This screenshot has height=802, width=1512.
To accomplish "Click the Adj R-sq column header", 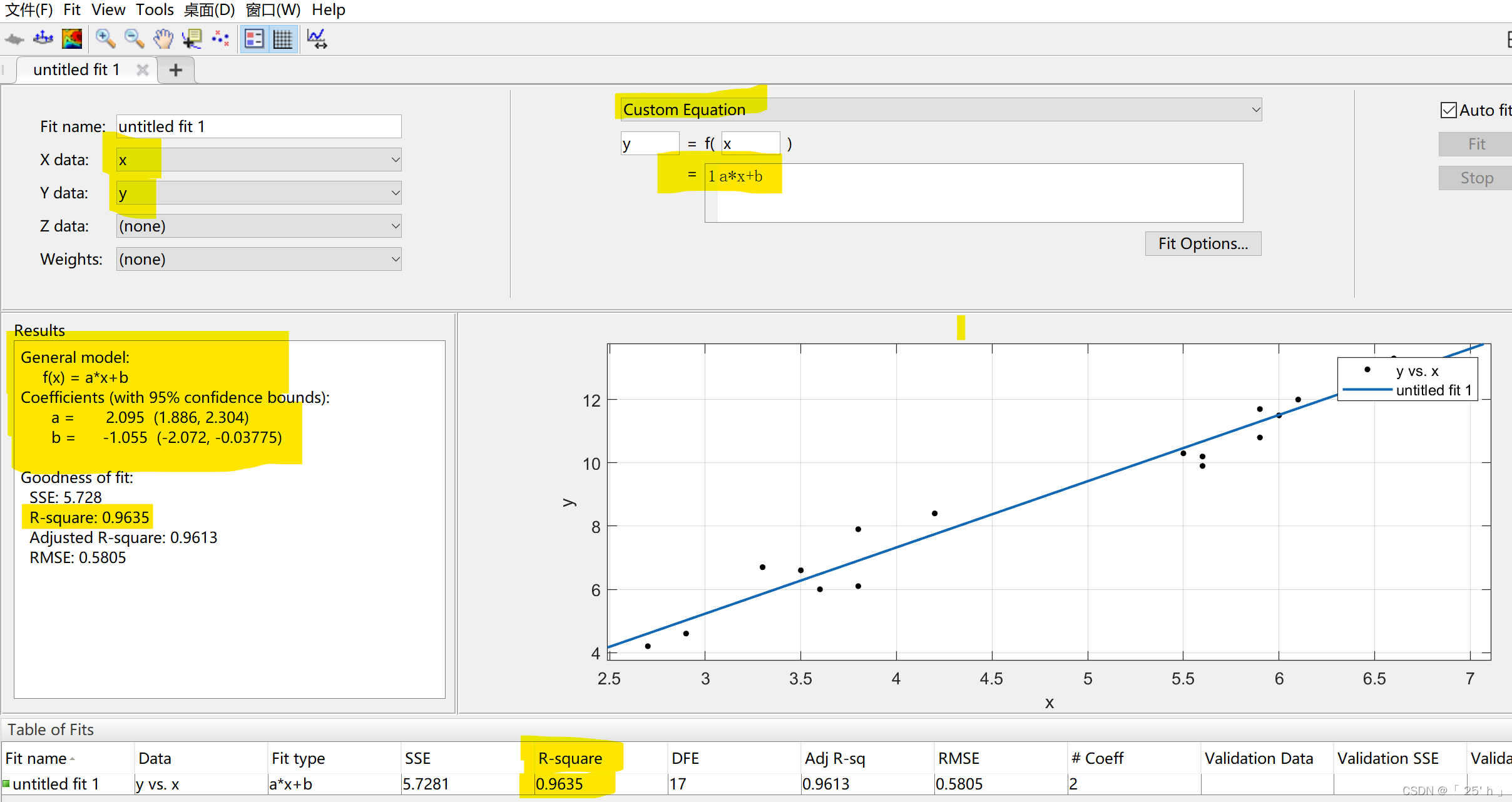I will pyautogui.click(x=867, y=758).
